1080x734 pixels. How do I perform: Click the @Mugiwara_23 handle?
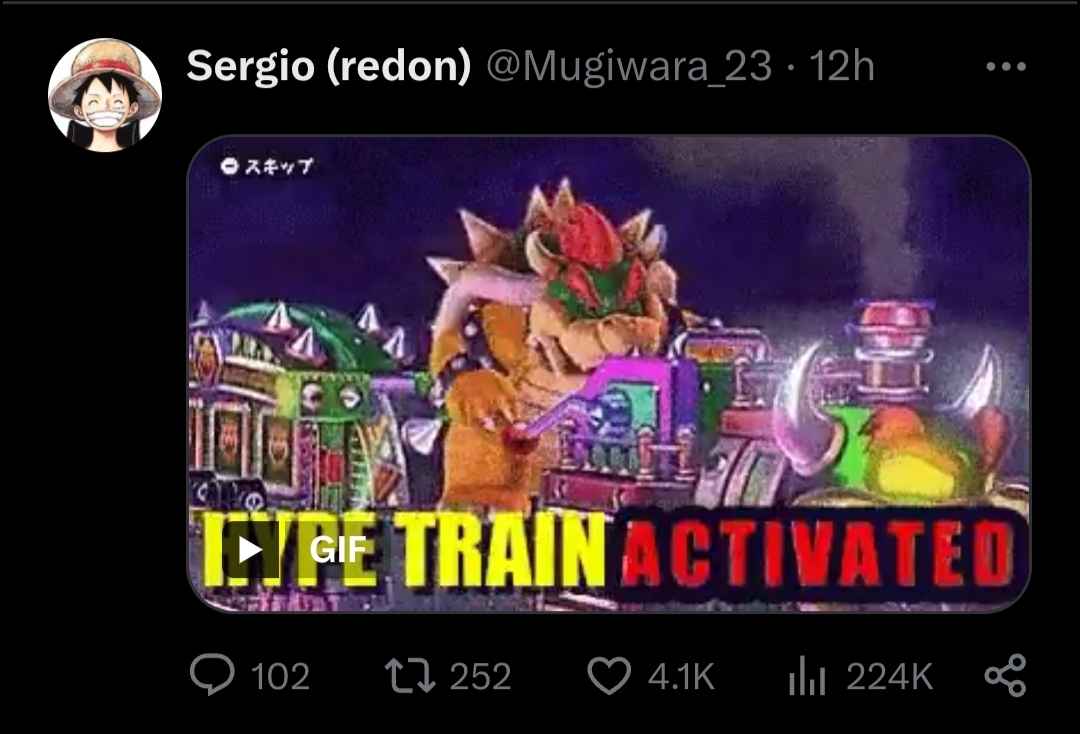[629, 67]
